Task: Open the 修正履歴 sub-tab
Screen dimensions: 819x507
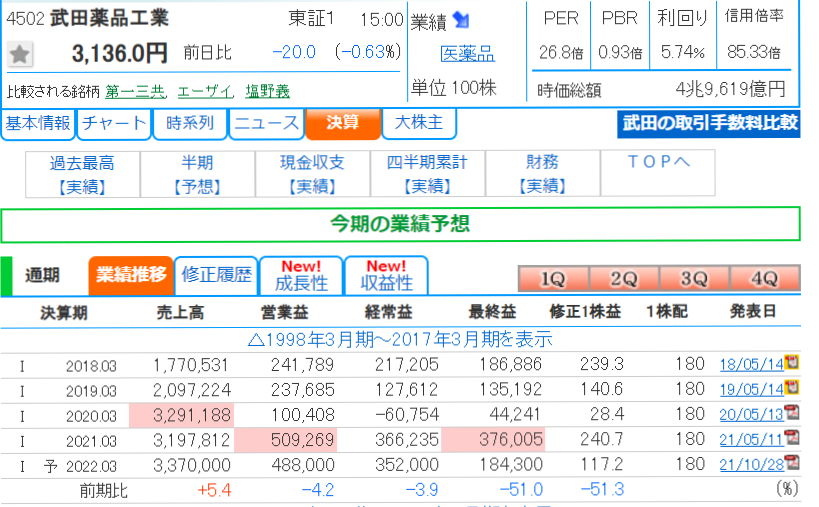Action: [x=216, y=275]
